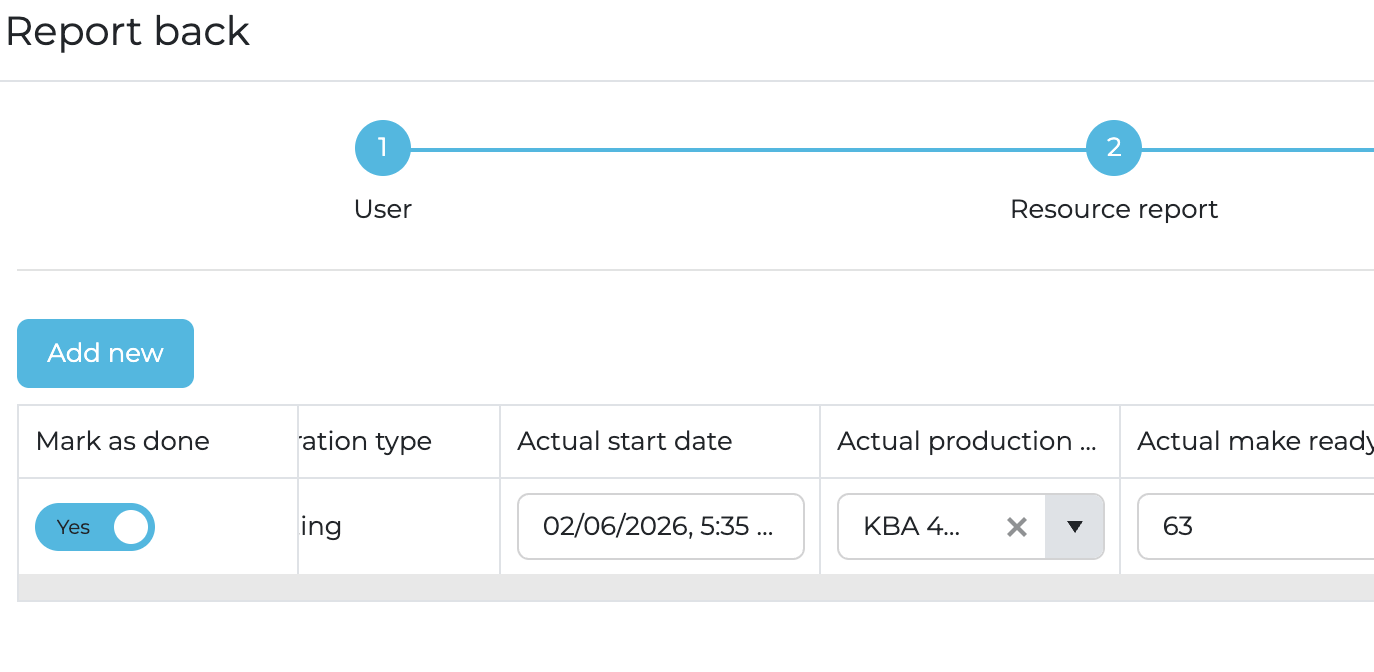Click the horizontal scrollbar below the table

tap(695, 588)
